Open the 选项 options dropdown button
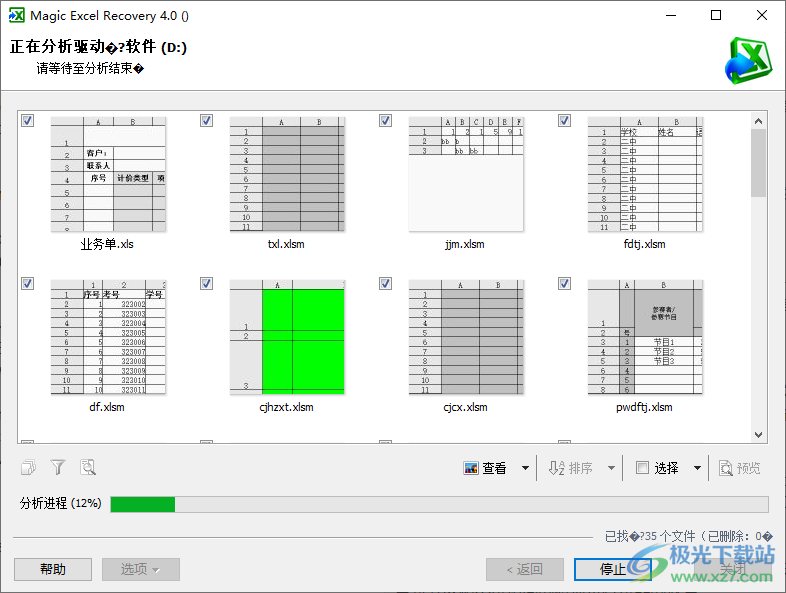 (x=141, y=569)
